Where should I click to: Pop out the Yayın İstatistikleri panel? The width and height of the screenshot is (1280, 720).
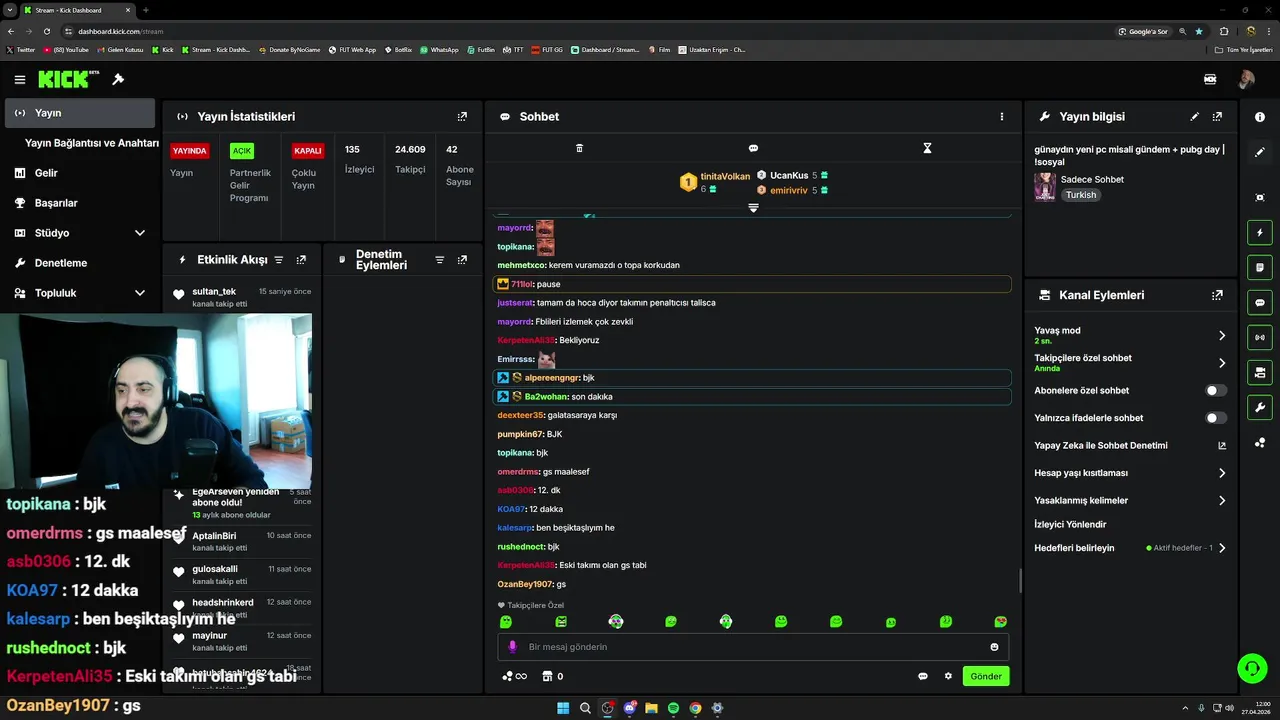(x=462, y=117)
